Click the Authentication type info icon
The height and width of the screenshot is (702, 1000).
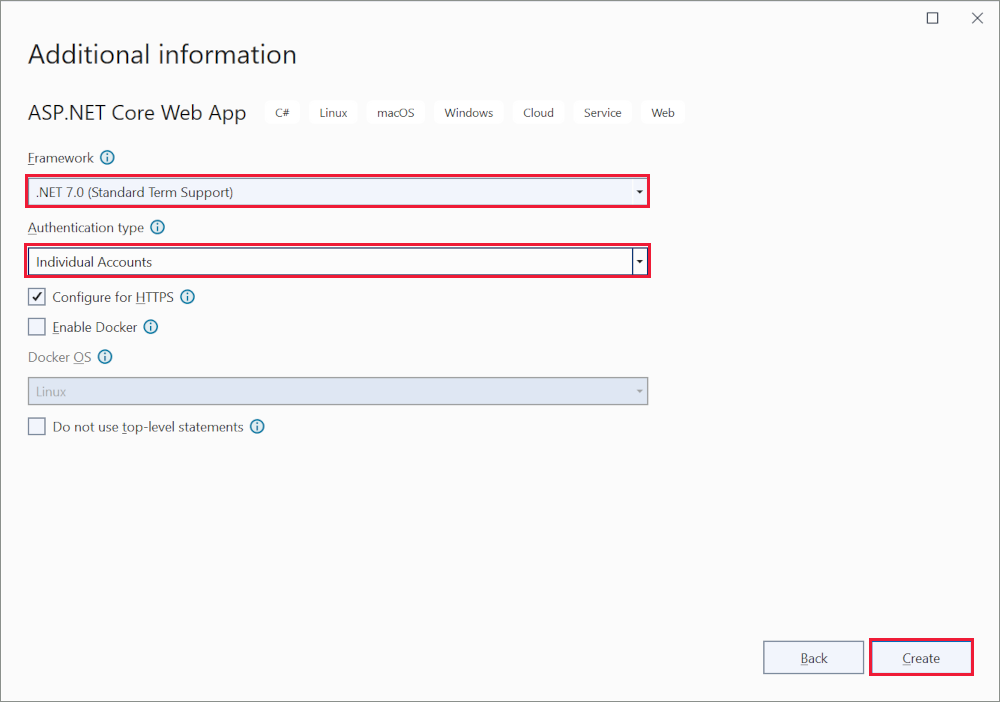pyautogui.click(x=158, y=228)
